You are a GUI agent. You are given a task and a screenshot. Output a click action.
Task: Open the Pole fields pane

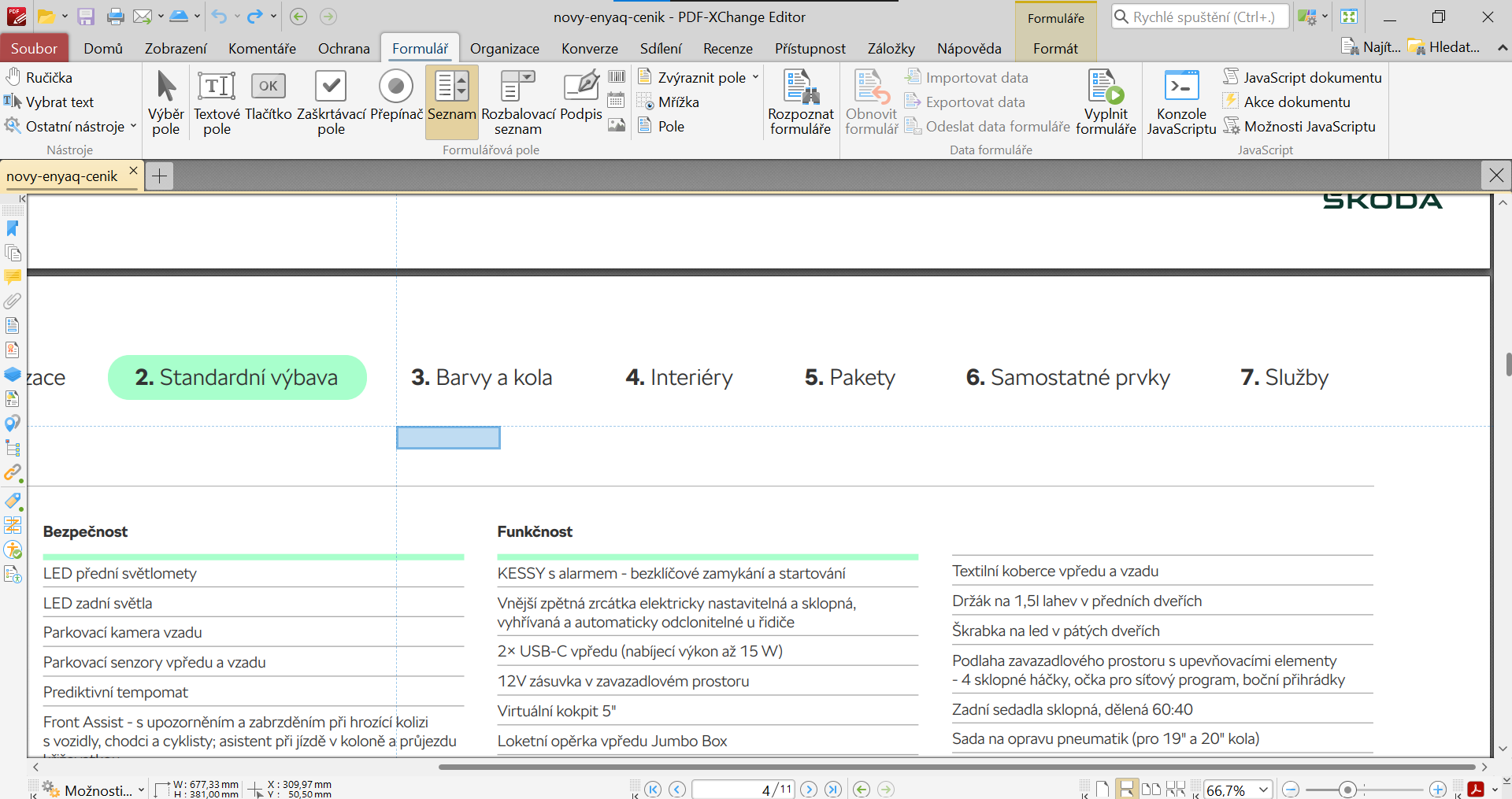point(661,126)
